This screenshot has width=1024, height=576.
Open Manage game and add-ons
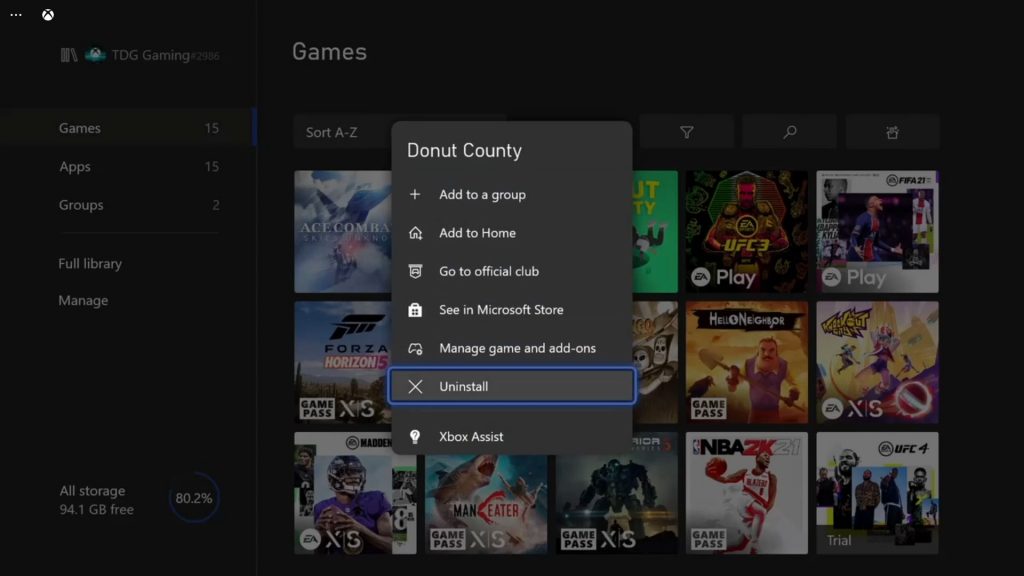coord(512,348)
